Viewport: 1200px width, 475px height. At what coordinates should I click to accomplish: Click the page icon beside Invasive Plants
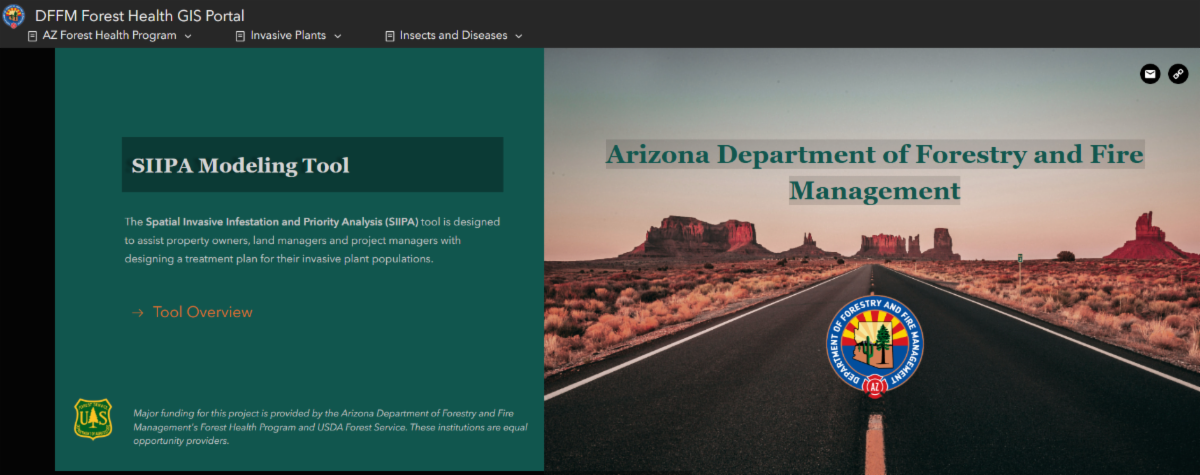point(240,36)
